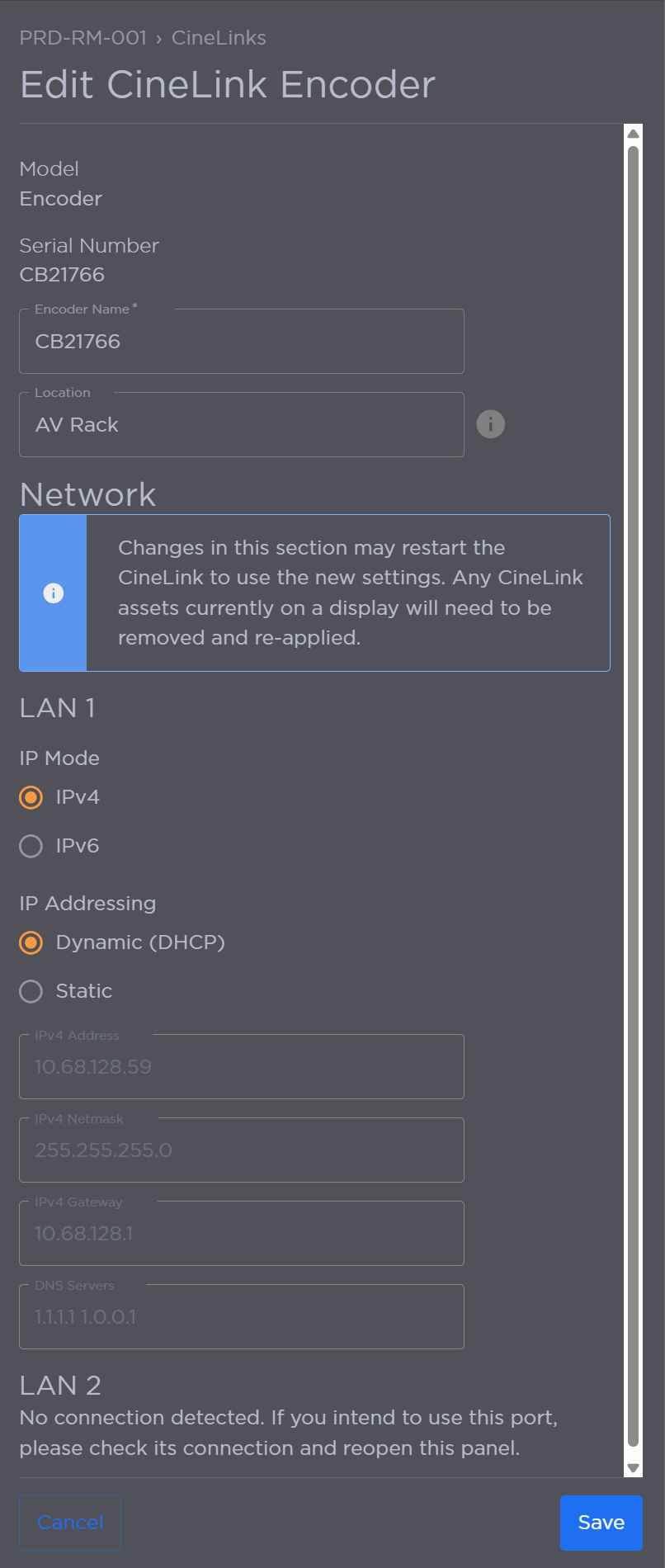This screenshot has width=665, height=1568.
Task: Save the encoder settings
Action: tap(601, 1523)
